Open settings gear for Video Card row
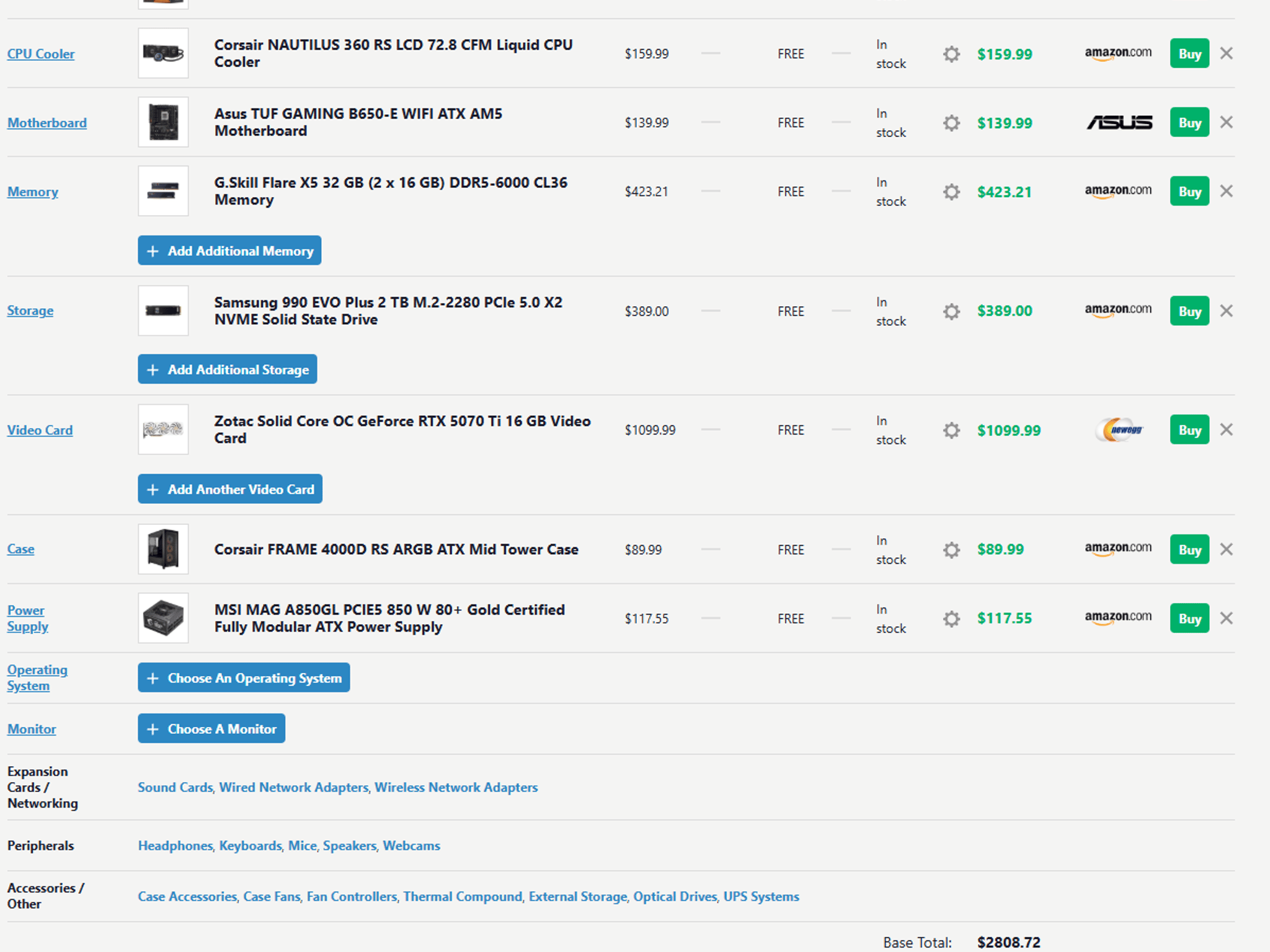This screenshot has height=952, width=1270. click(x=951, y=430)
